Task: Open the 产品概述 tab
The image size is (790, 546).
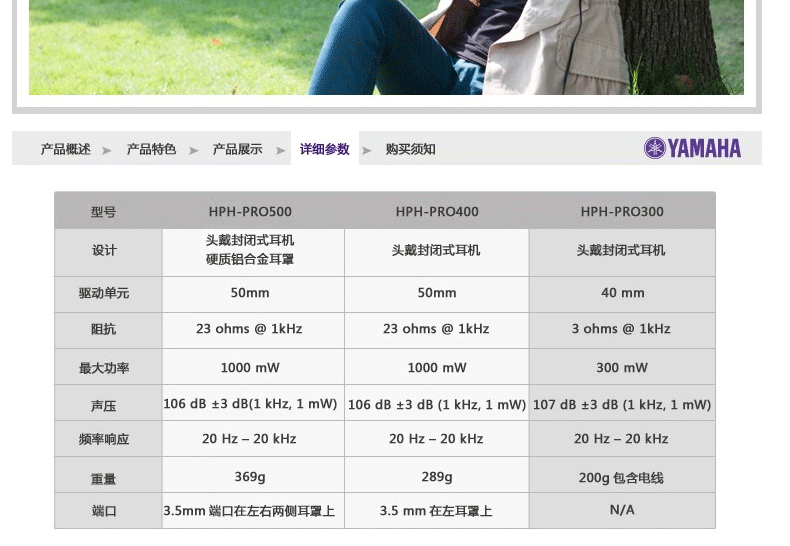Action: [x=65, y=149]
